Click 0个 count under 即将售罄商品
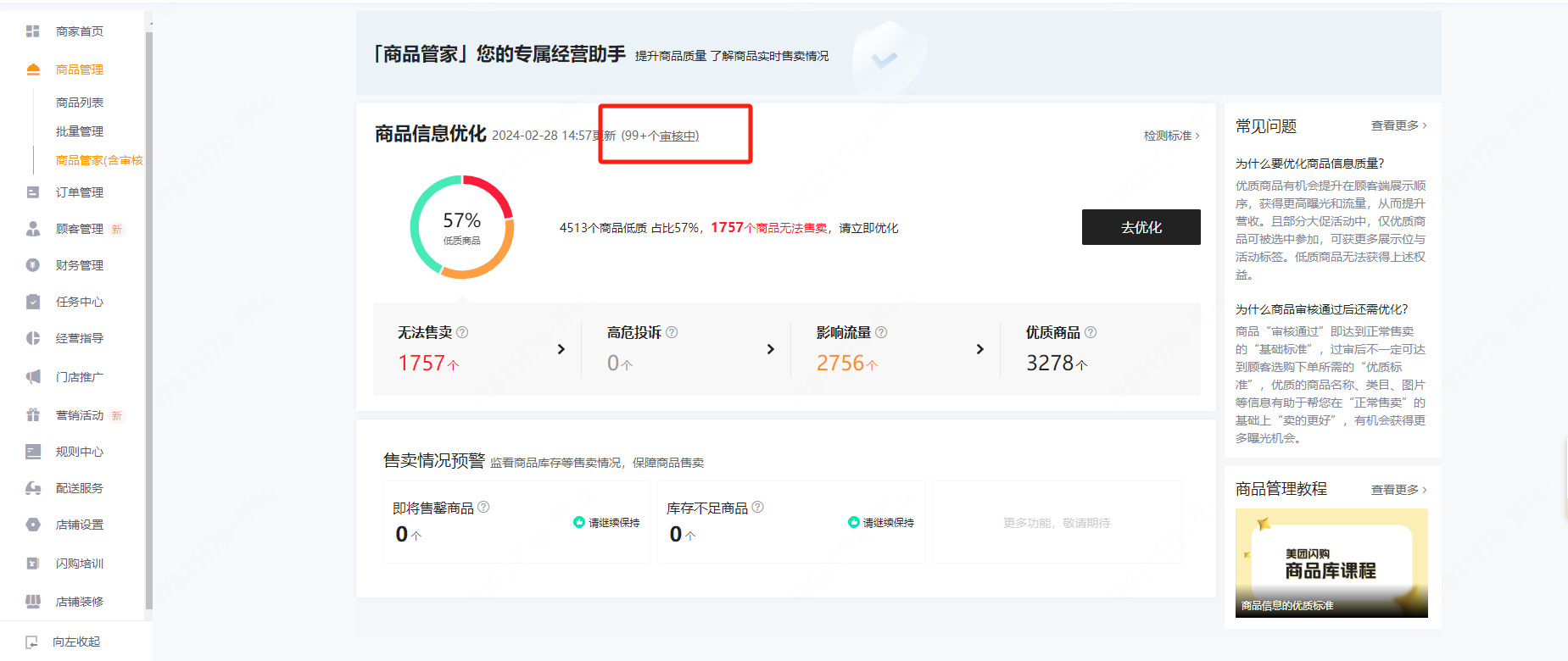This screenshot has width=1568, height=661. (408, 535)
